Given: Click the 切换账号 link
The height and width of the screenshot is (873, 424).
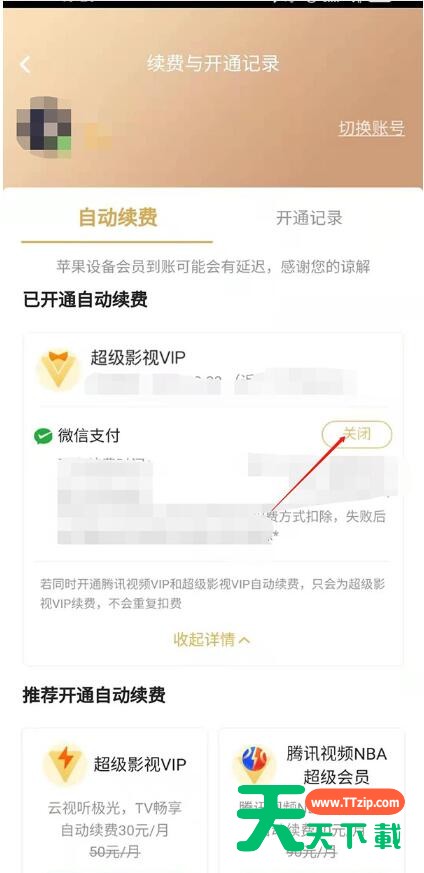Looking at the screenshot, I should (371, 128).
